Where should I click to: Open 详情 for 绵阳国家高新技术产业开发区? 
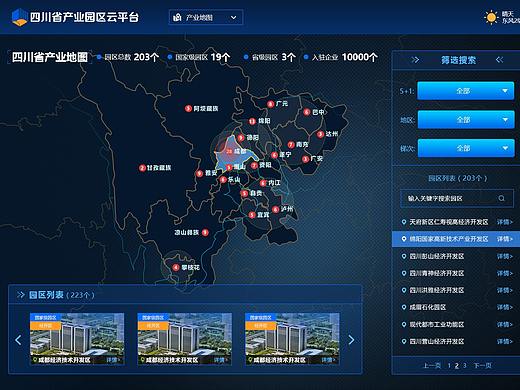coord(504,239)
